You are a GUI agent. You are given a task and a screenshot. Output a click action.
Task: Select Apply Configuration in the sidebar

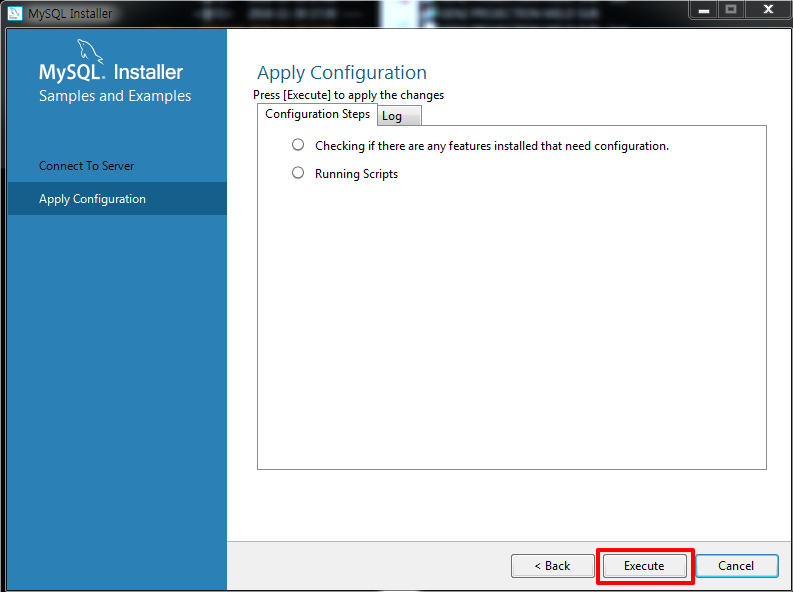[x=117, y=199]
